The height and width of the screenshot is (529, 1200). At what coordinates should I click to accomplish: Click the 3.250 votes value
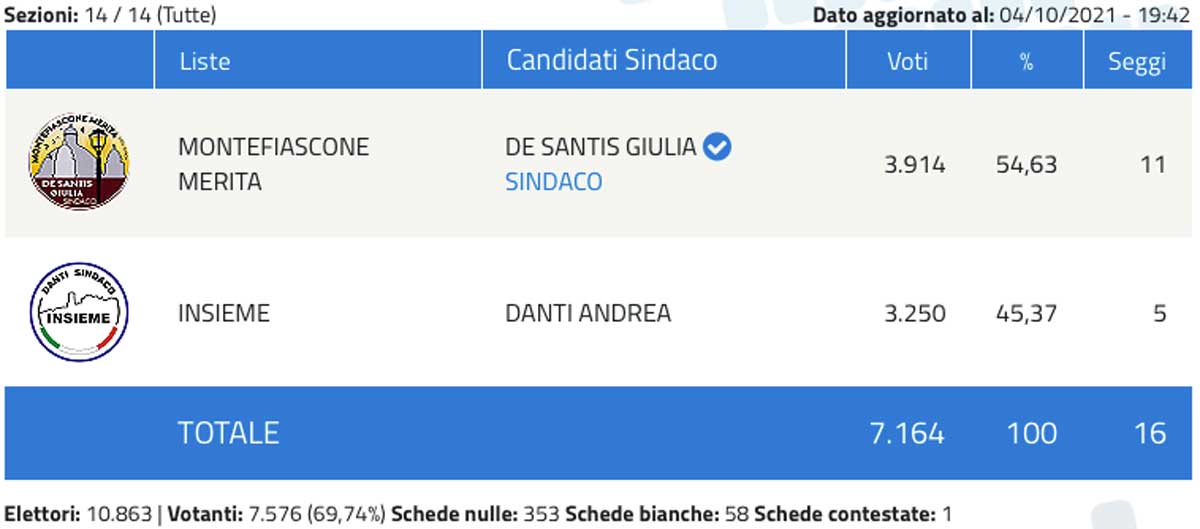click(x=914, y=313)
